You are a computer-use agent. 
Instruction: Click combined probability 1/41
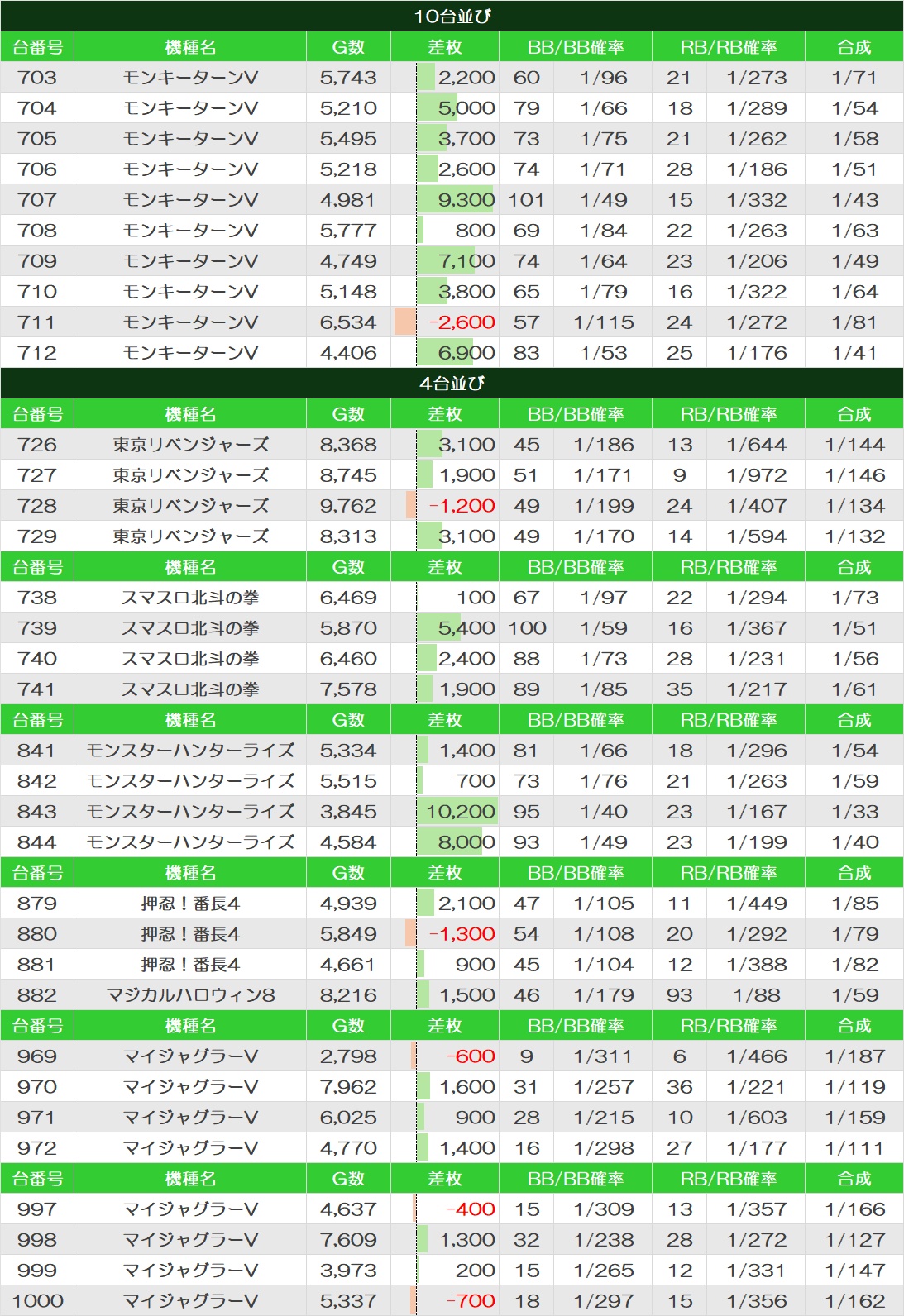pos(854,353)
